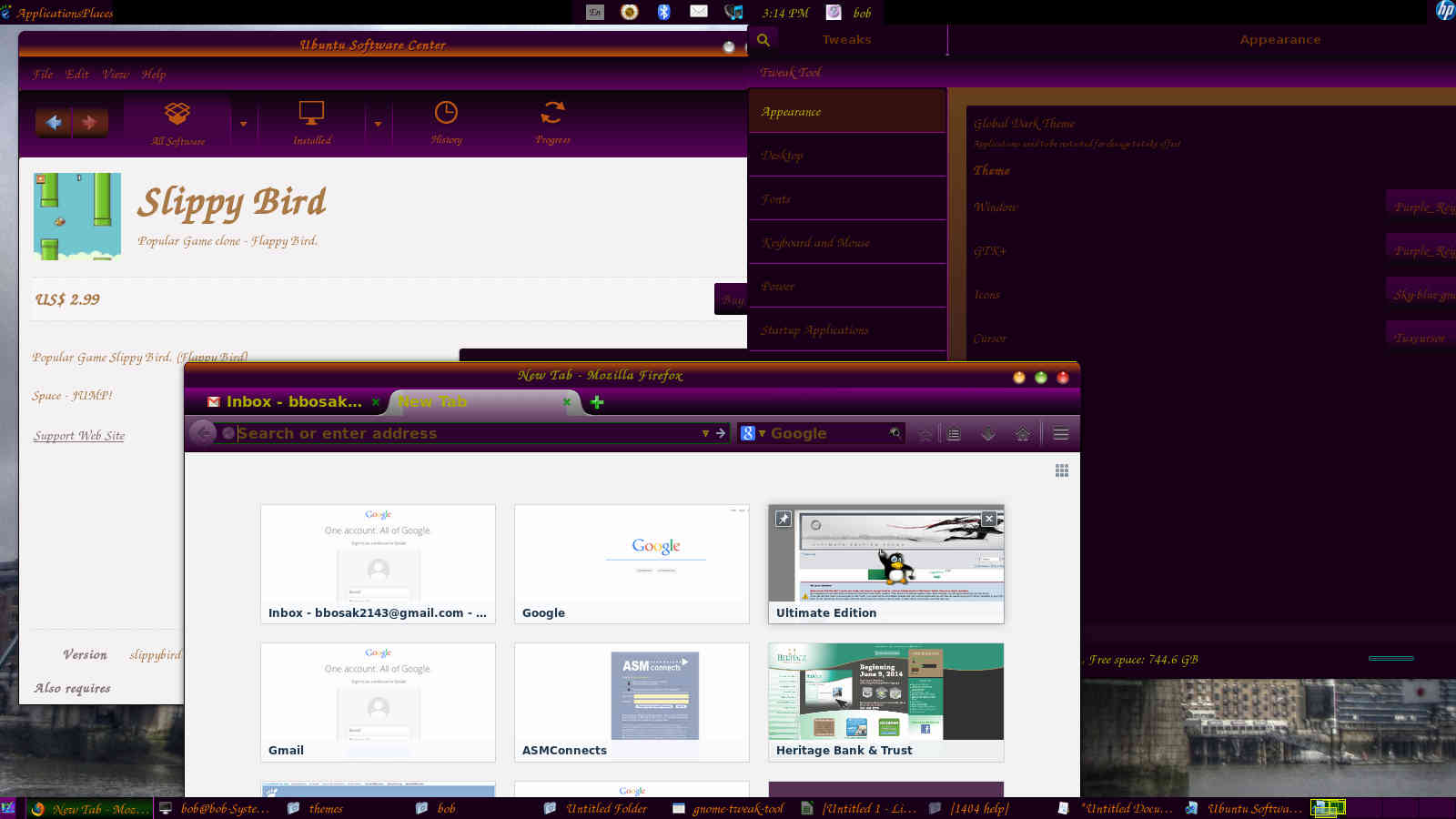Click Buy button for Slippy Bird

pos(732,298)
